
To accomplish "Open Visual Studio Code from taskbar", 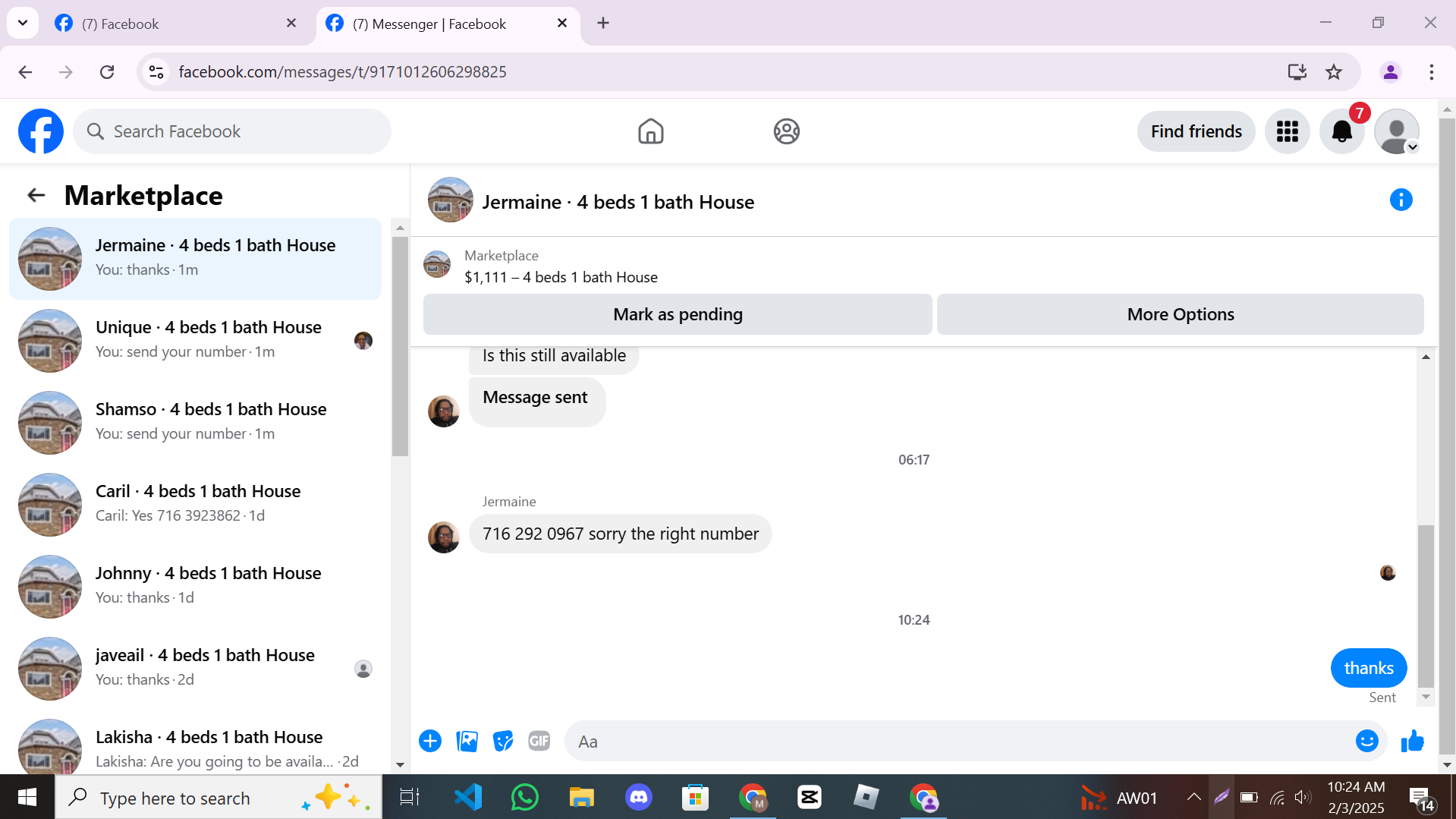I will [x=468, y=798].
